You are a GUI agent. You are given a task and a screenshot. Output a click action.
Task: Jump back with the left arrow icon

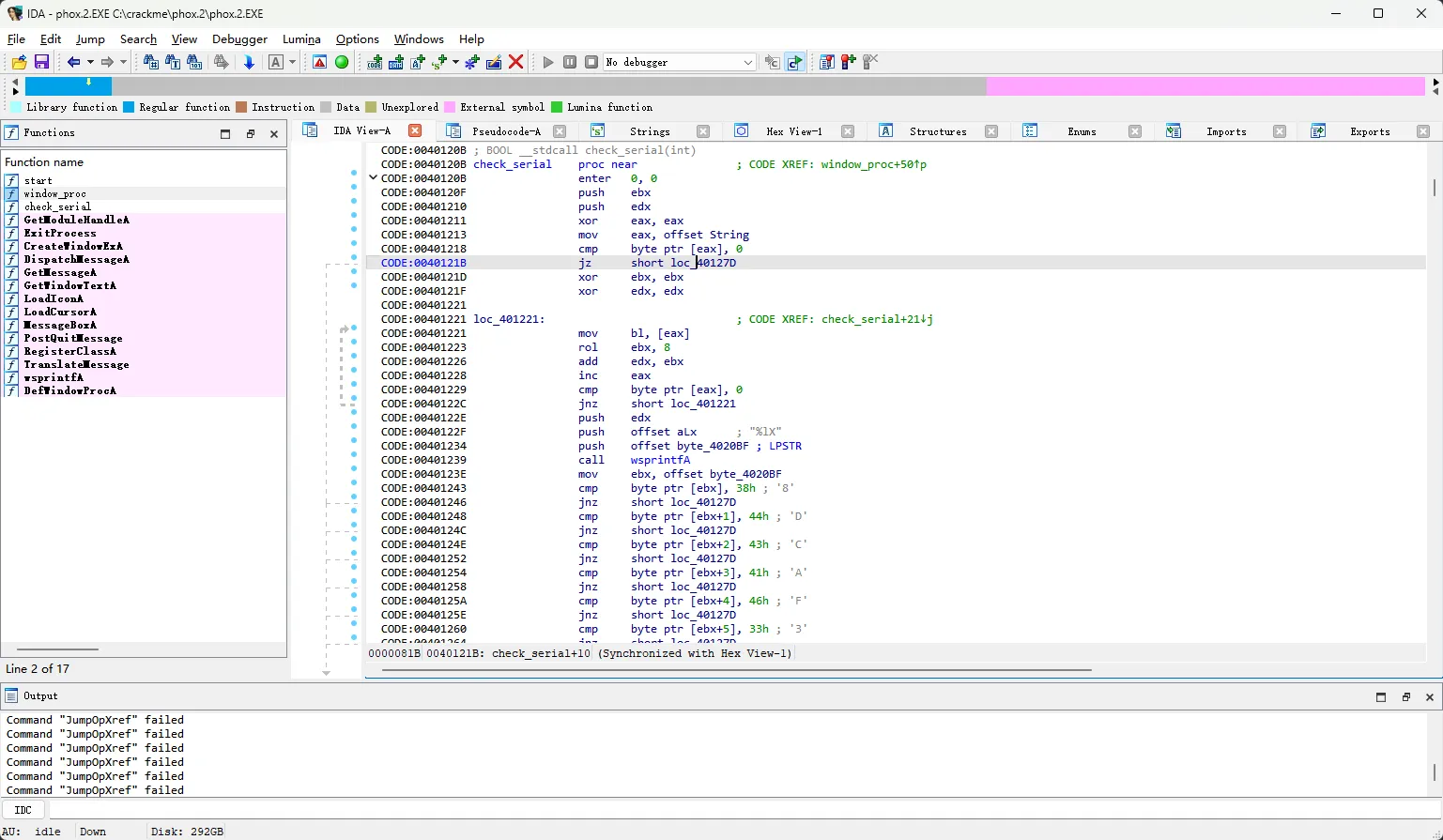coord(73,62)
